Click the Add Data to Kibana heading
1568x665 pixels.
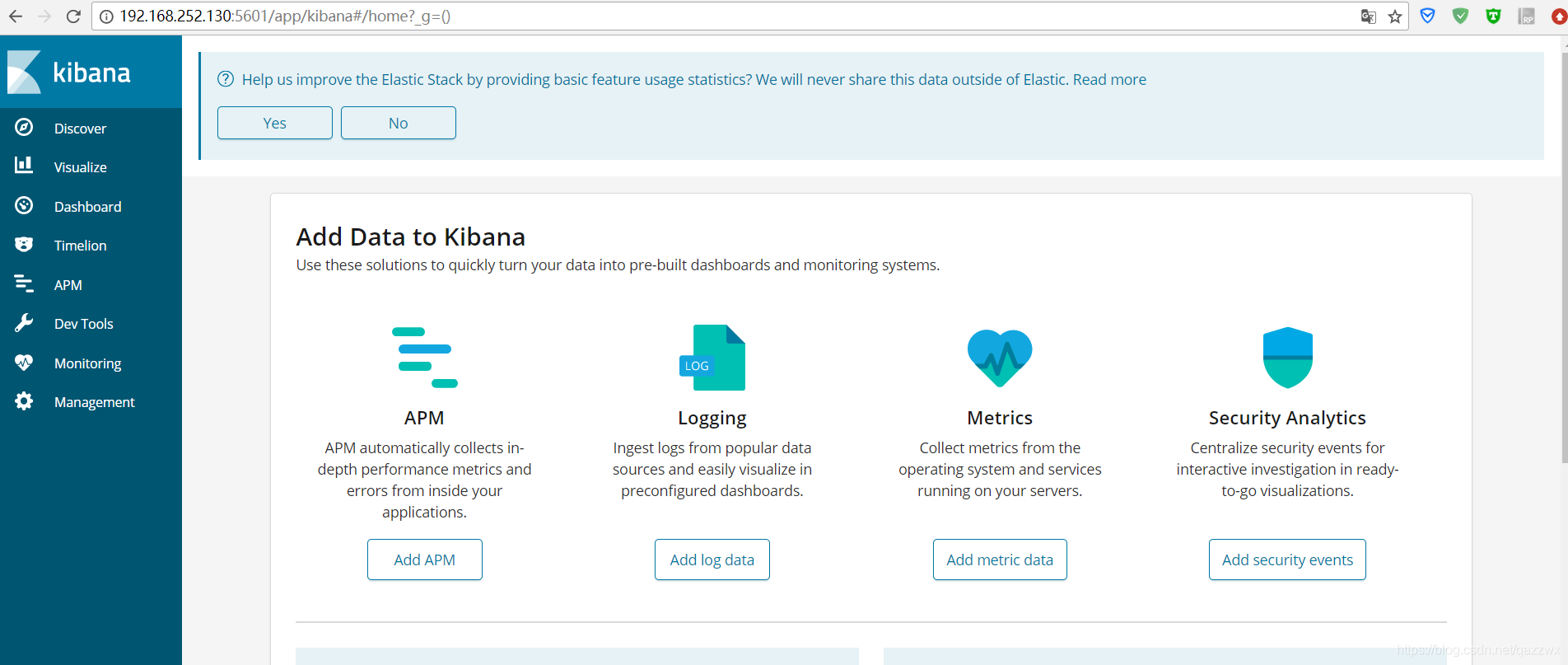point(411,236)
